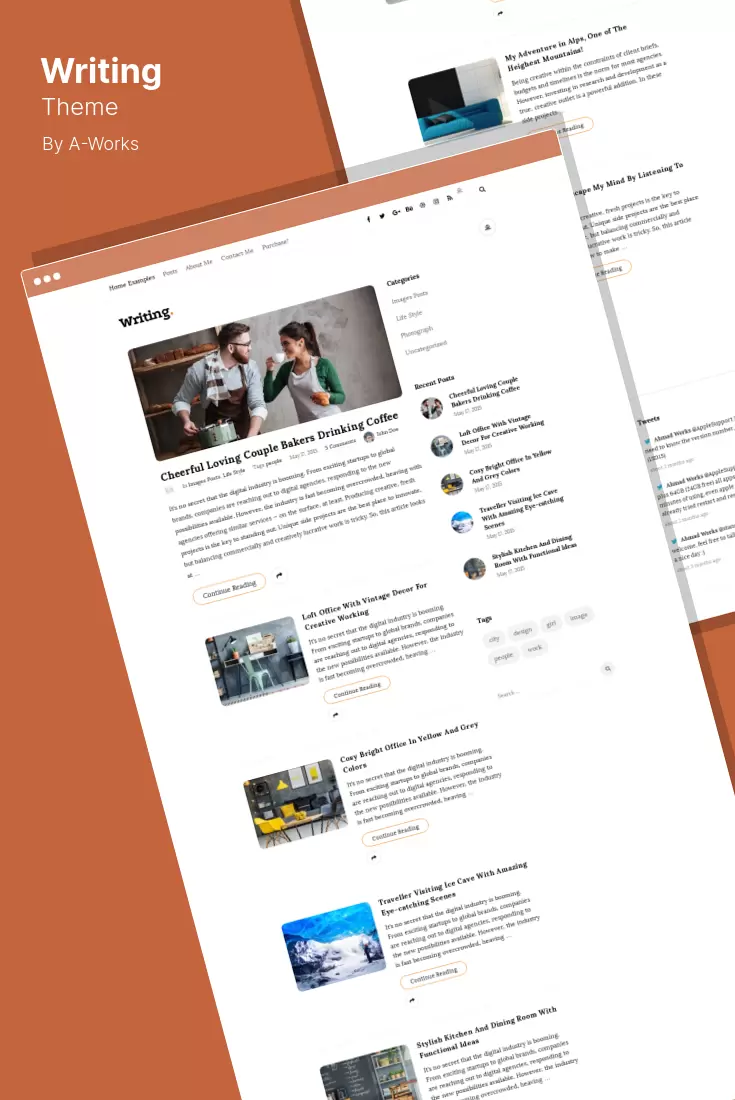Share the Loft Office post
Screen dimensions: 735x1100
[x=335, y=715]
